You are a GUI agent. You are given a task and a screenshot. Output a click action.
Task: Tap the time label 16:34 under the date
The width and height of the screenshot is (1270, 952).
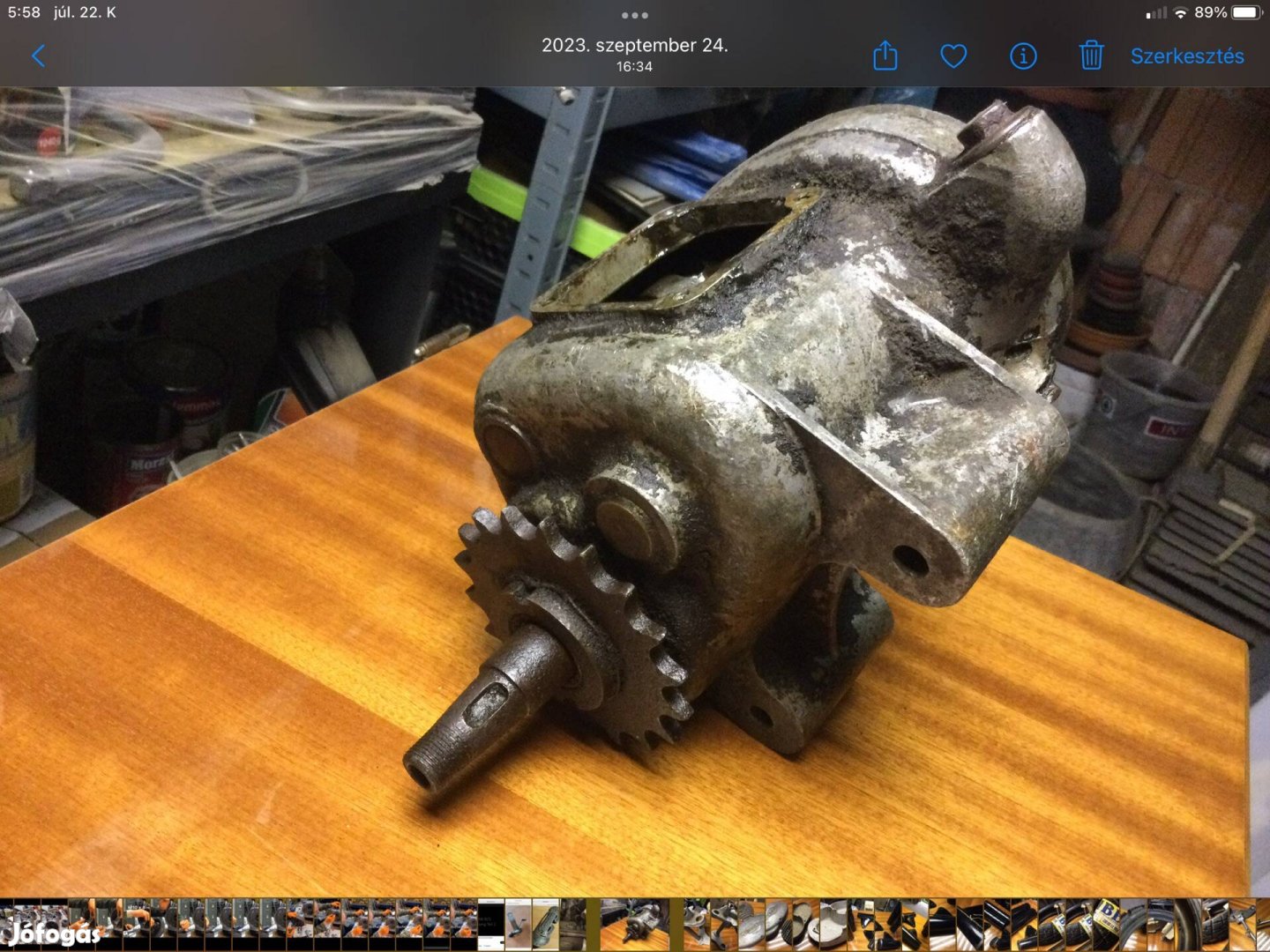coord(634,67)
